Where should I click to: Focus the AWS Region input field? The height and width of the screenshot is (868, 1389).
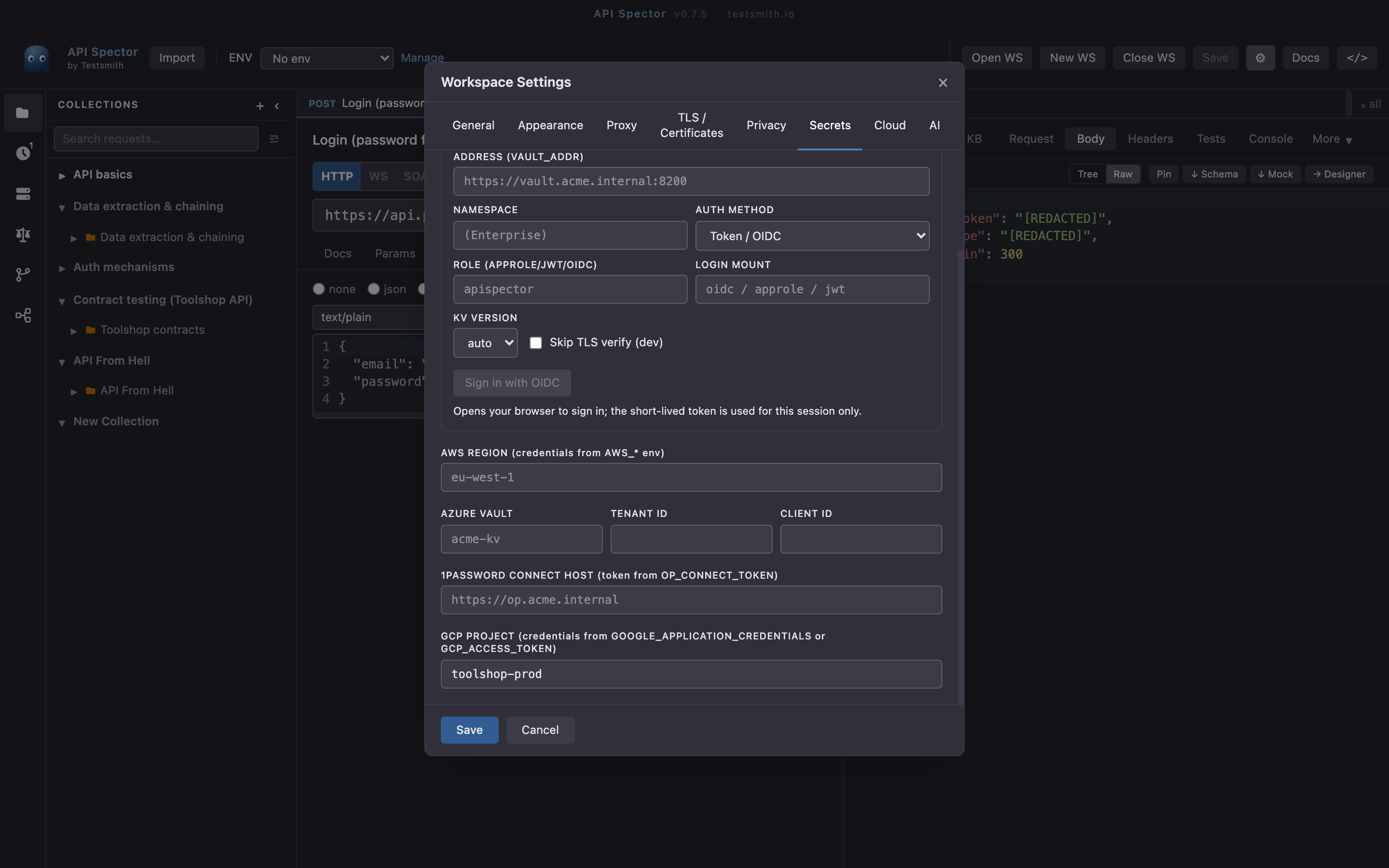691,477
